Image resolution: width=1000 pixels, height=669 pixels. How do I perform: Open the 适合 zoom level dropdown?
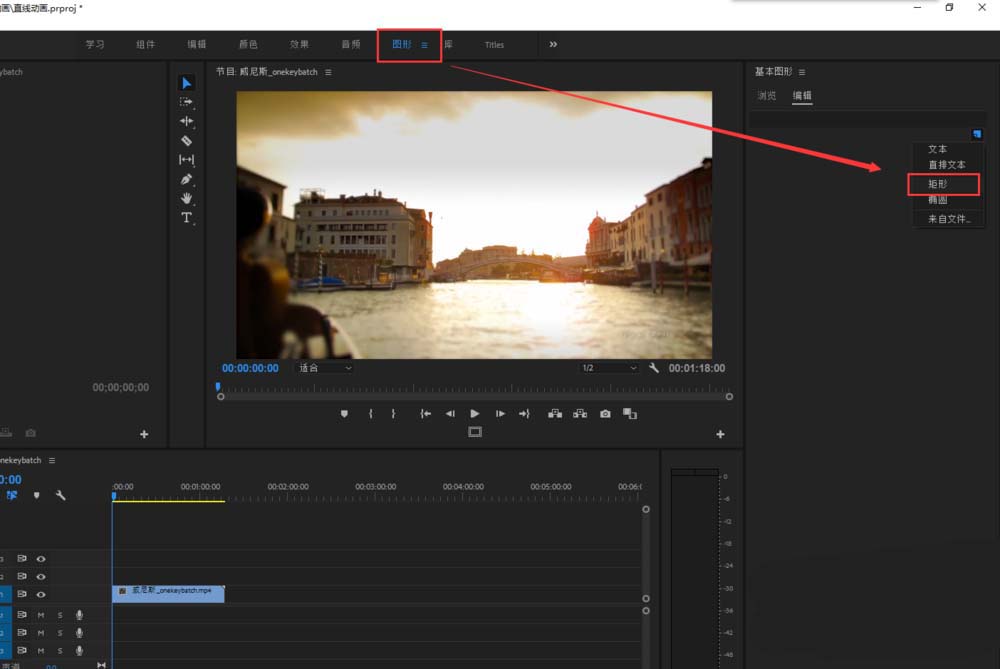pyautogui.click(x=325, y=368)
